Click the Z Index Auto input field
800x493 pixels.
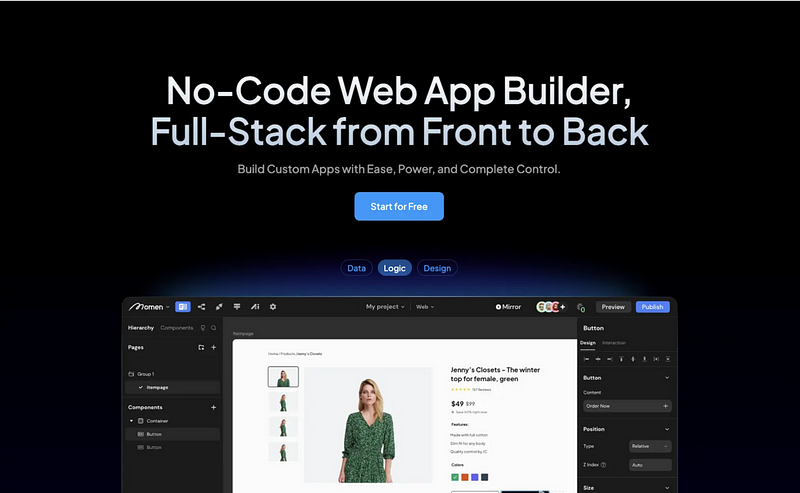[x=650, y=465]
